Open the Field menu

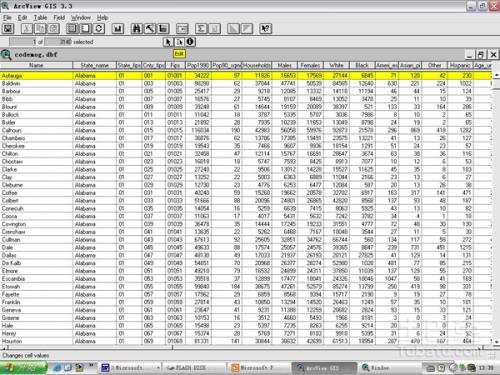coord(59,18)
